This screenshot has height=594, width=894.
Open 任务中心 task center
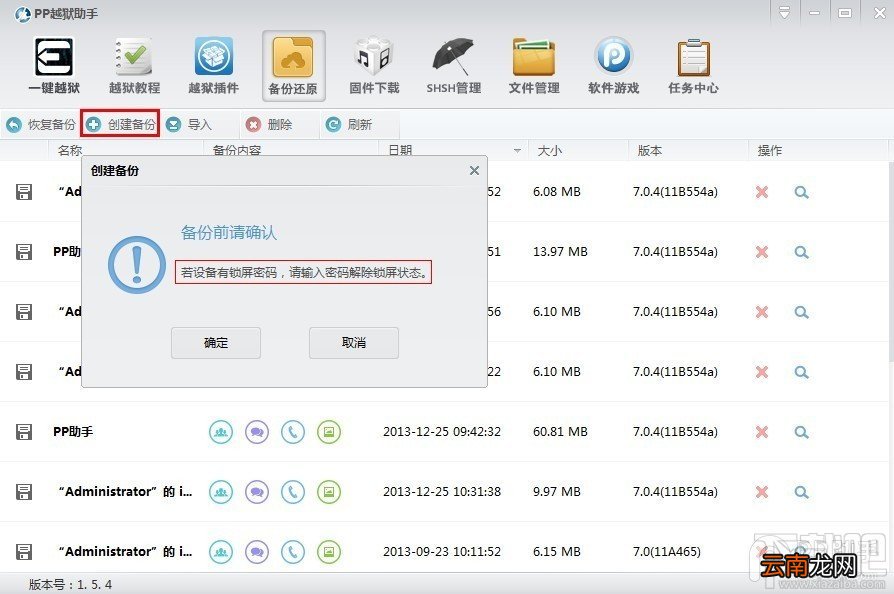(693, 66)
